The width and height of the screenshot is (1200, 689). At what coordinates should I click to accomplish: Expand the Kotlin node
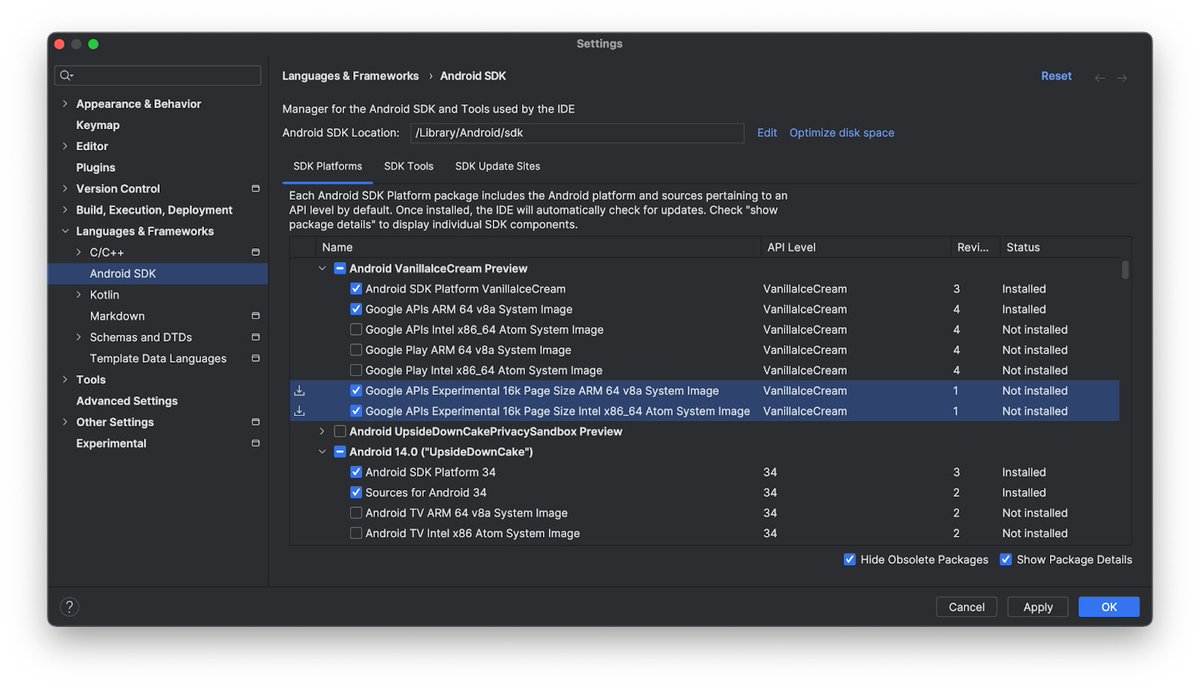79,295
